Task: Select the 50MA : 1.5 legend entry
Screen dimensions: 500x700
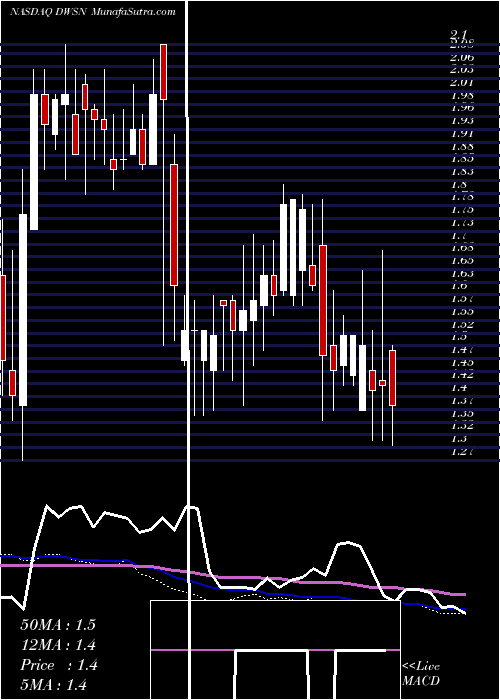Action: point(58,625)
